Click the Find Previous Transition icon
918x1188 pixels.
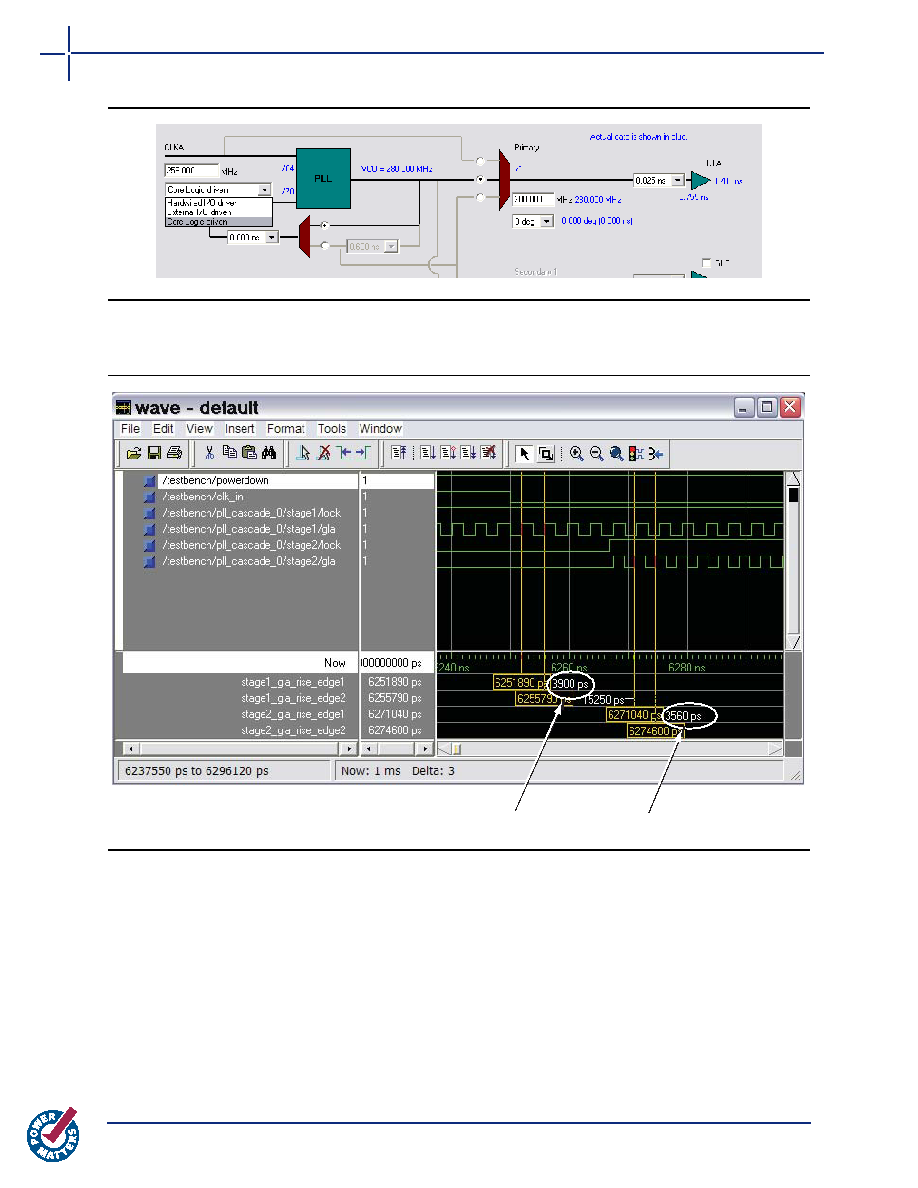345,453
